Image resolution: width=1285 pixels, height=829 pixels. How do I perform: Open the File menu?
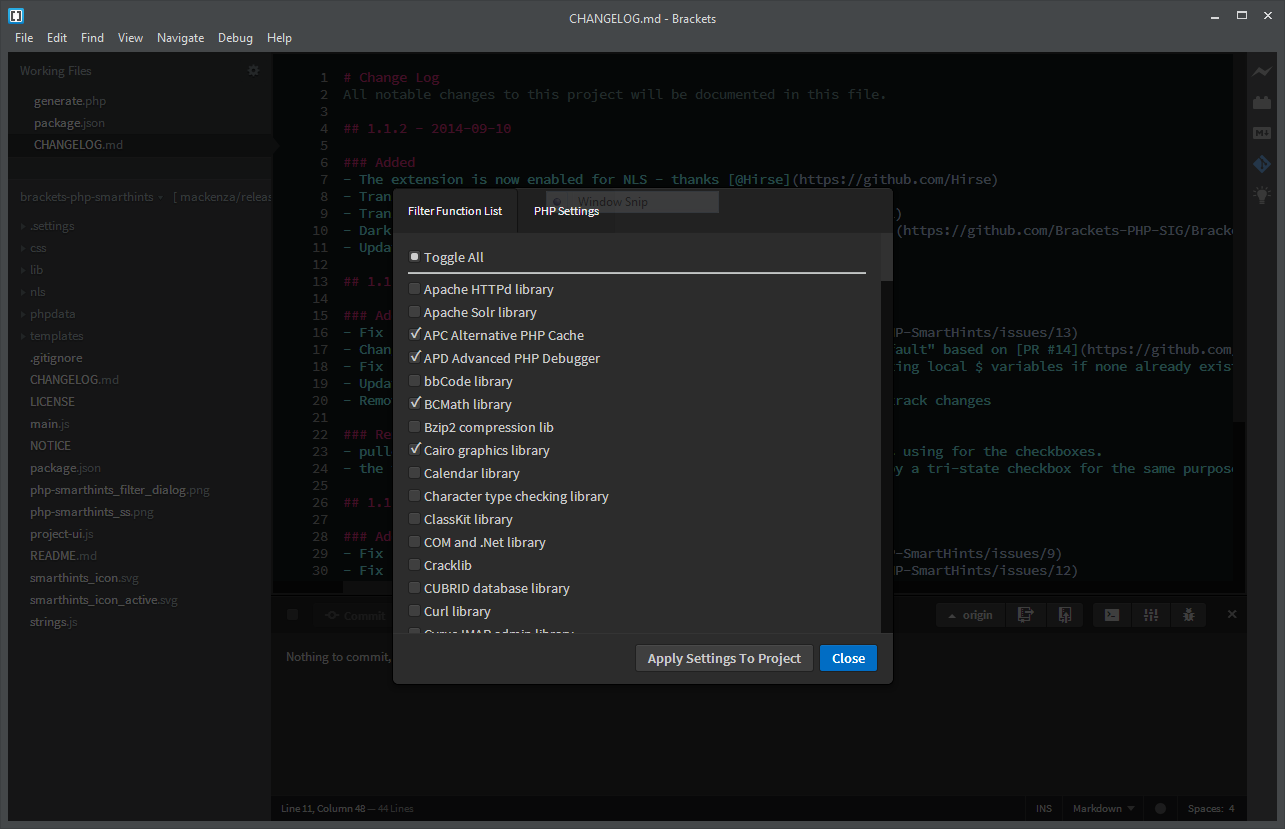coord(24,38)
